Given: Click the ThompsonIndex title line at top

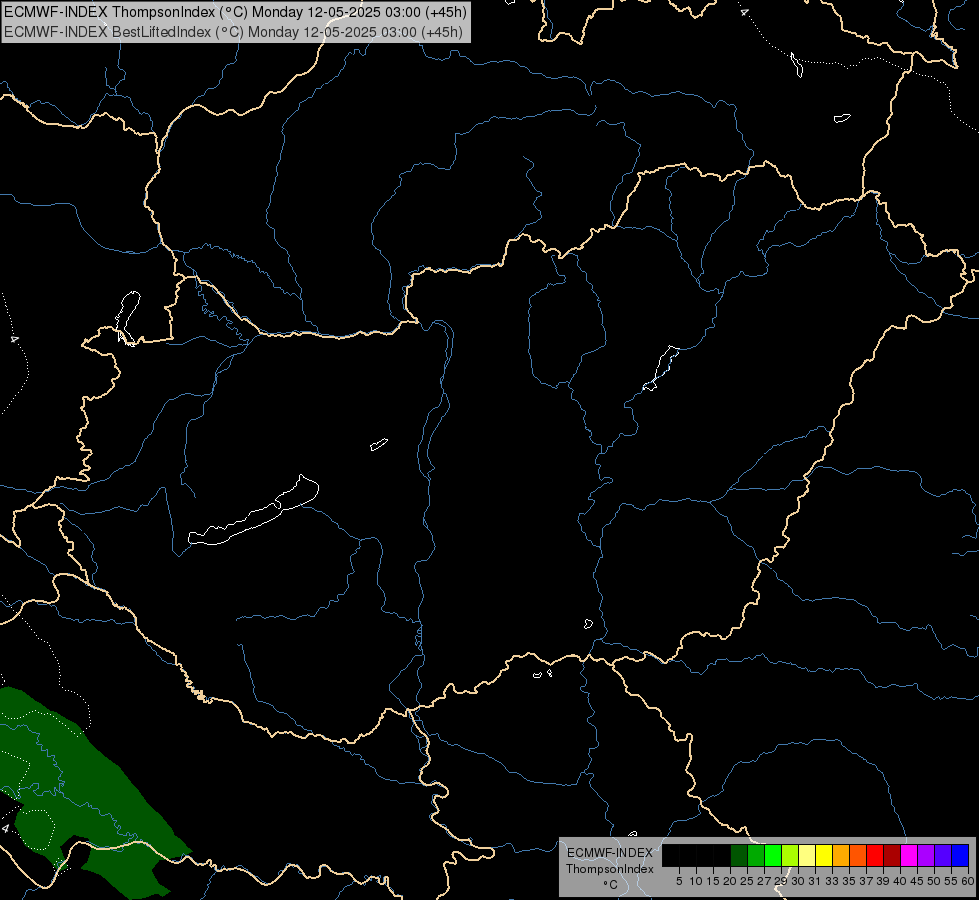Looking at the screenshot, I should tap(235, 12).
